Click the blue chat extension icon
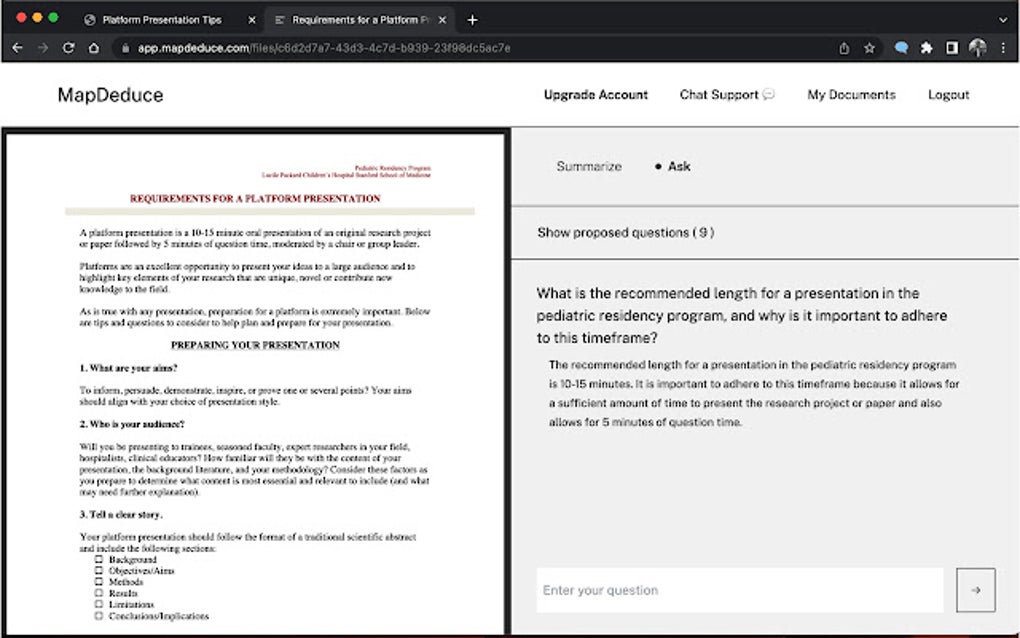 [x=899, y=46]
